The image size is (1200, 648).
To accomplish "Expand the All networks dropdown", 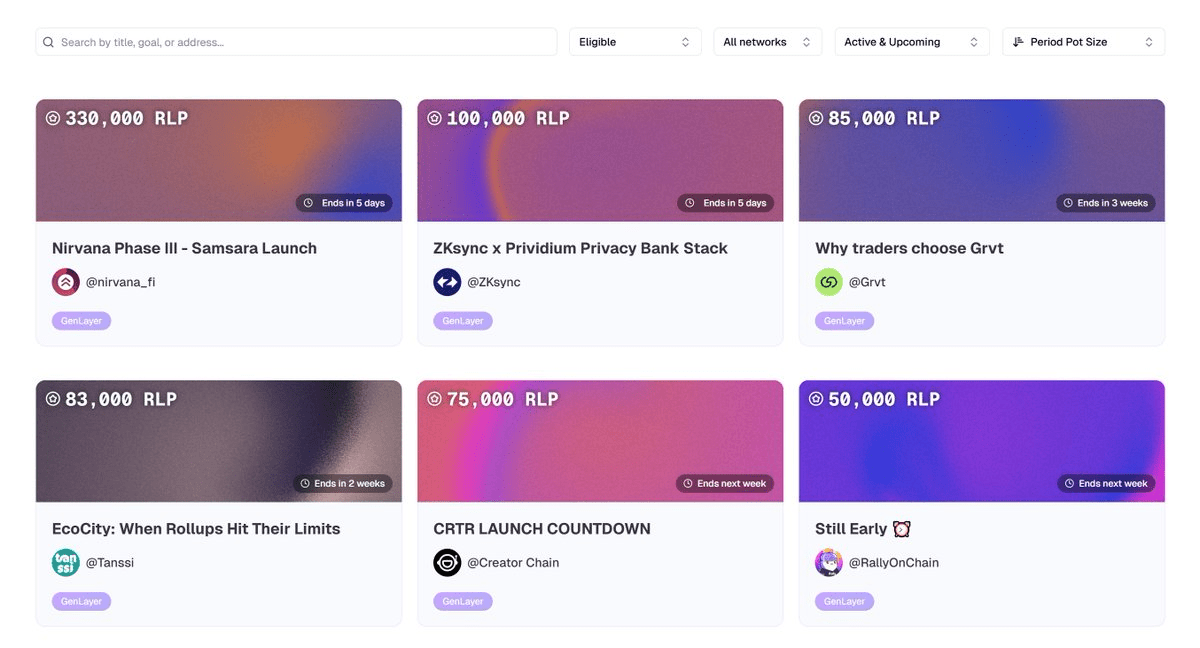I will (767, 42).
